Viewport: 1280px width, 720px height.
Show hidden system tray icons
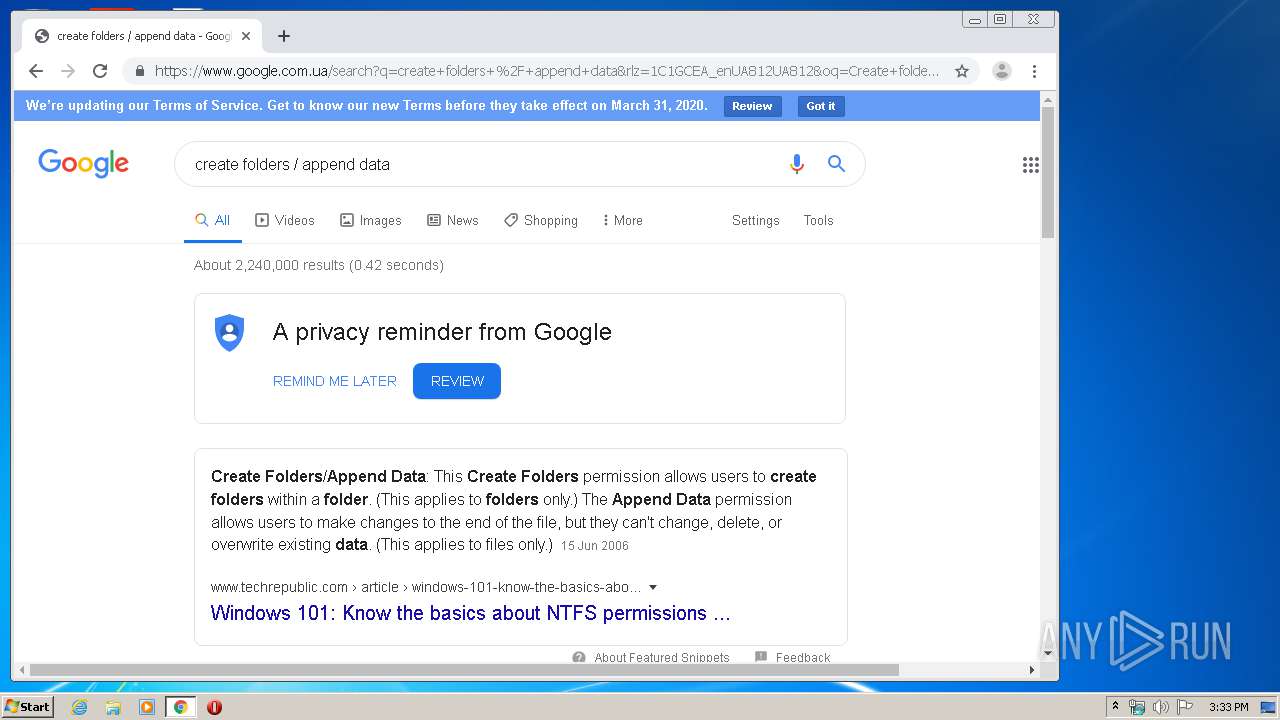(1115, 707)
